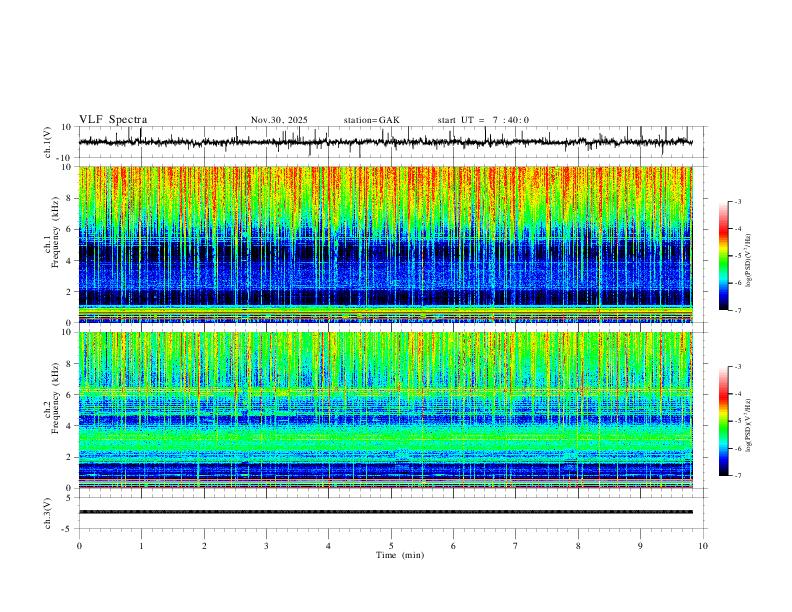Image resolution: width=792 pixels, height=612 pixels.
Task: Click the "ch.3(V)" axis label
Action: (48, 513)
